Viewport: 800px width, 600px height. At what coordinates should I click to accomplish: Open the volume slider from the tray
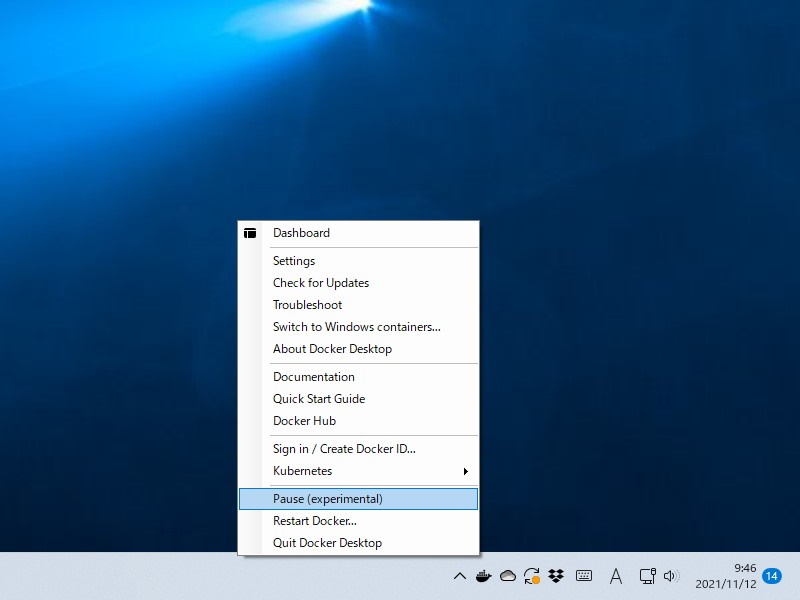pyautogui.click(x=671, y=576)
